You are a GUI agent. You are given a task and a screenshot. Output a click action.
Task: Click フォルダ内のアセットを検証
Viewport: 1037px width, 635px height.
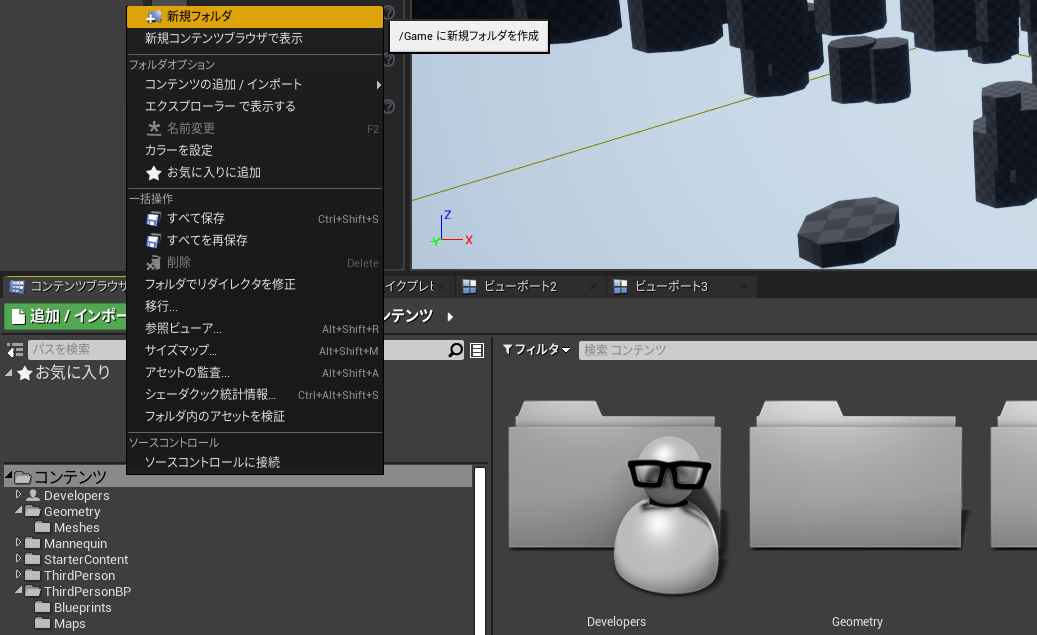tap(255, 417)
